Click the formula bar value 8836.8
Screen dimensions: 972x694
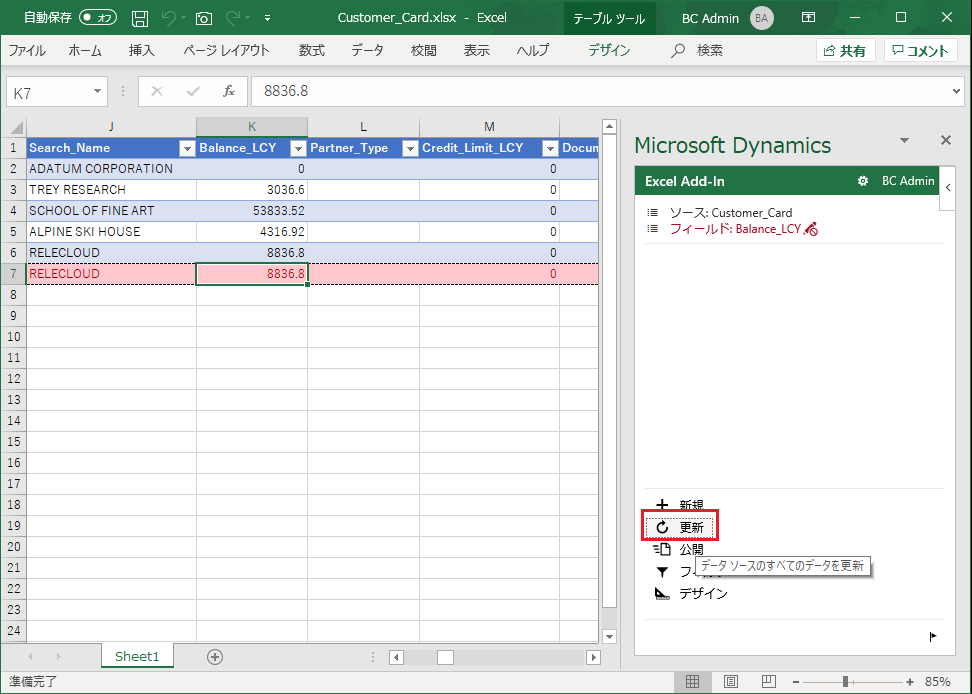(x=286, y=91)
